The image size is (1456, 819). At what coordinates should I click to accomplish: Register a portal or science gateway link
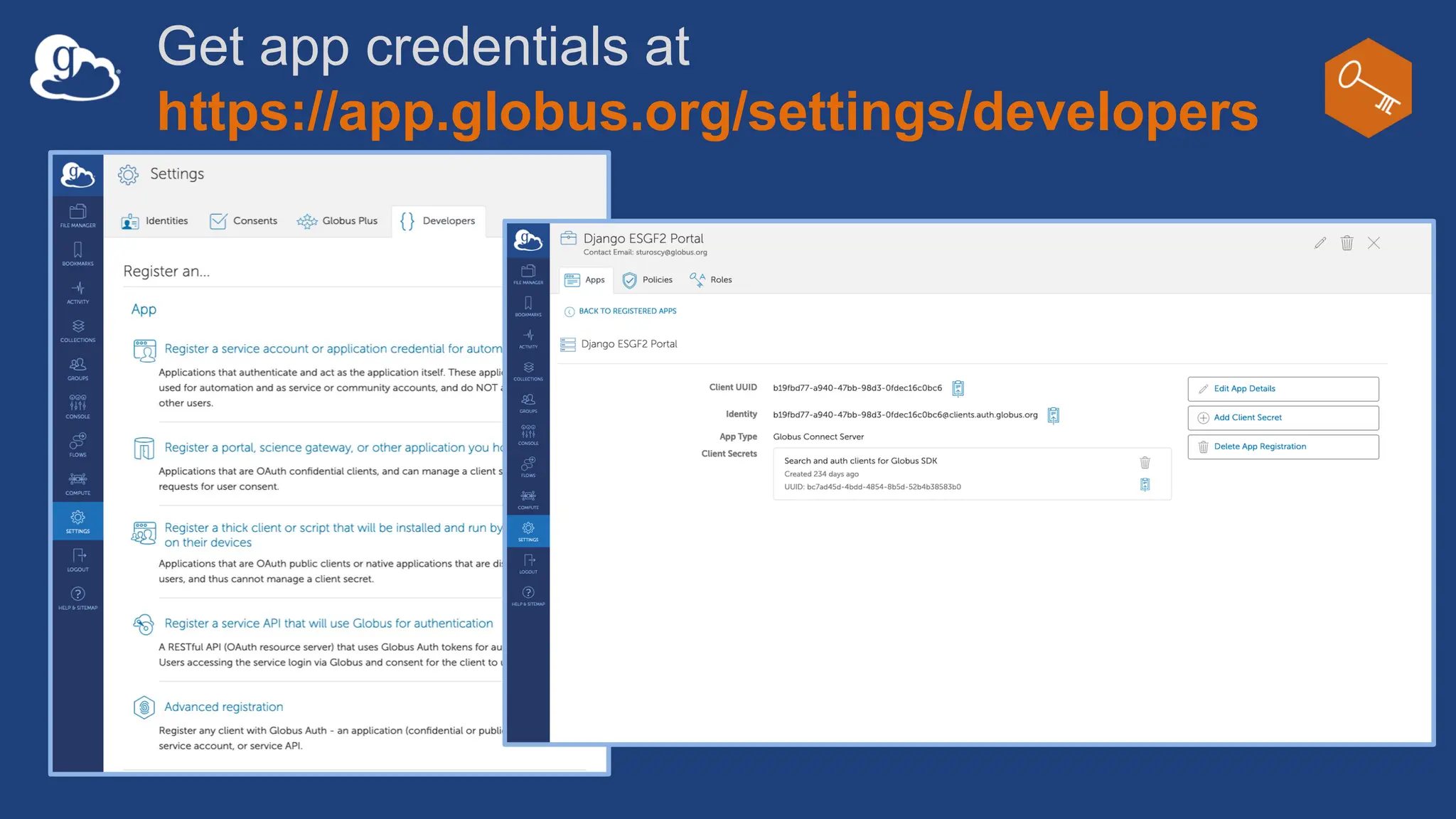tap(333, 448)
